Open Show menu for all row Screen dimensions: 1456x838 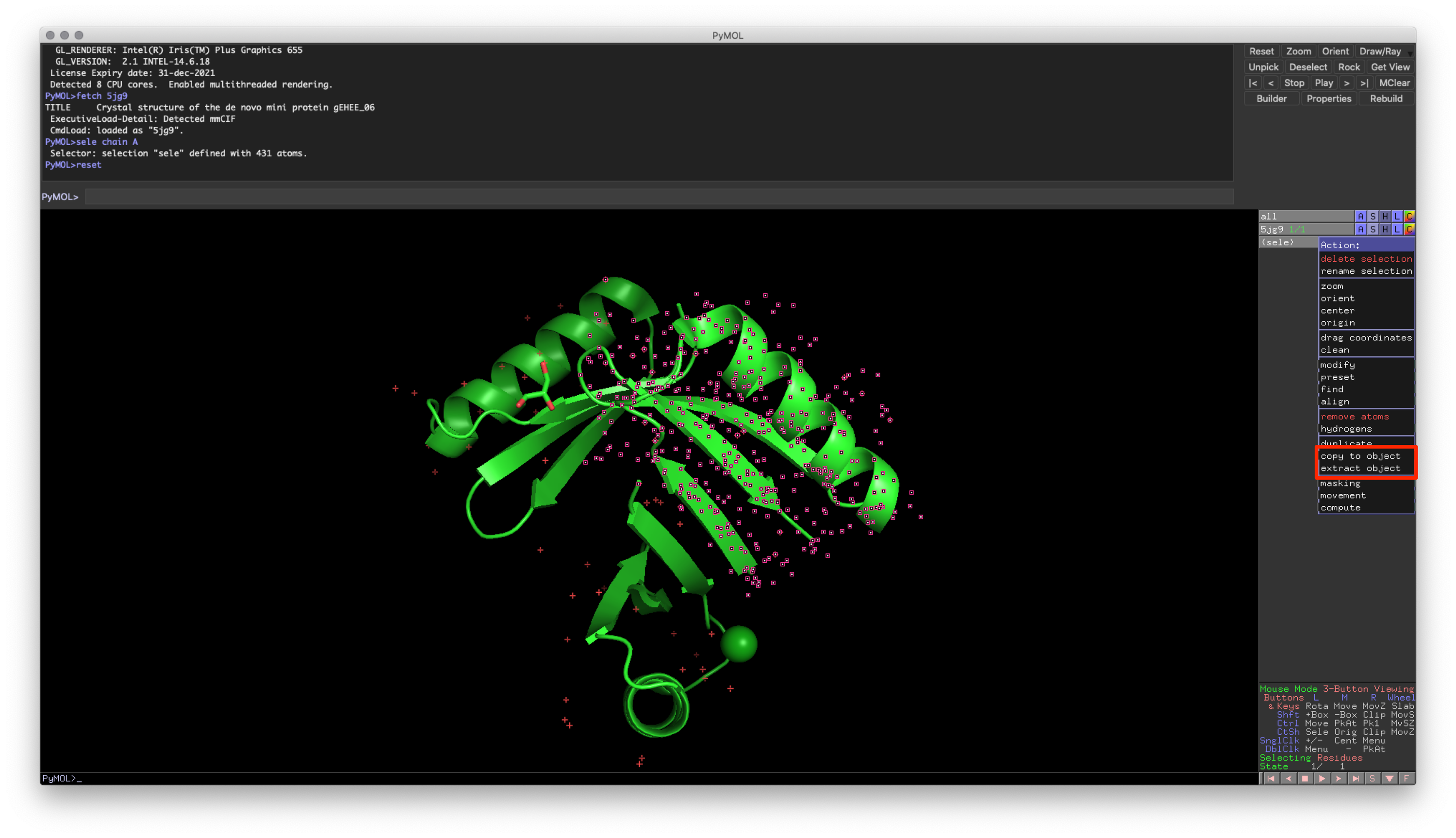[1373, 217]
